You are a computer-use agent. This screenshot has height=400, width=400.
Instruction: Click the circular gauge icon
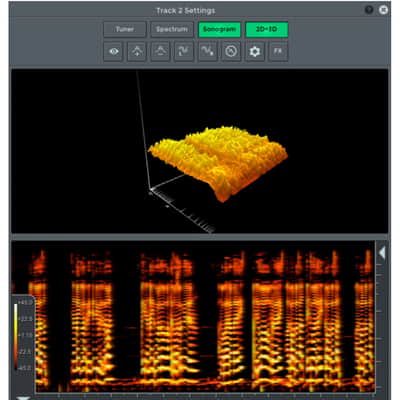[x=231, y=52]
